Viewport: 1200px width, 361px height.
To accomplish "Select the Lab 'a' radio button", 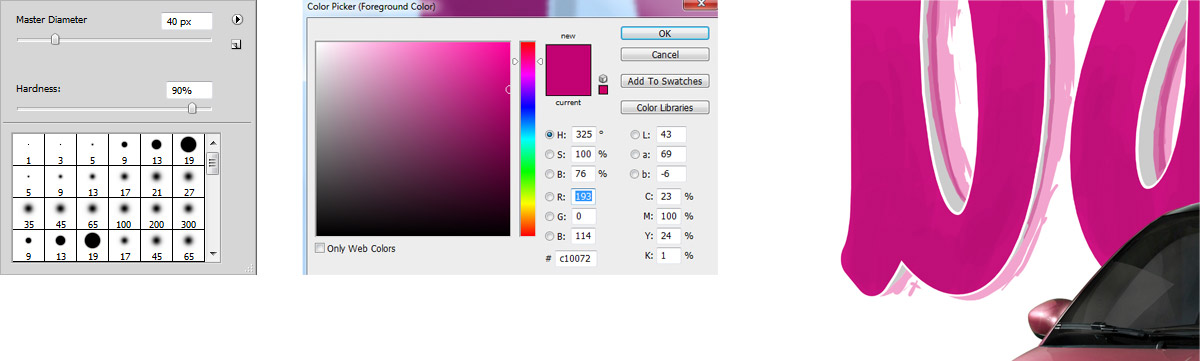I will (636, 155).
